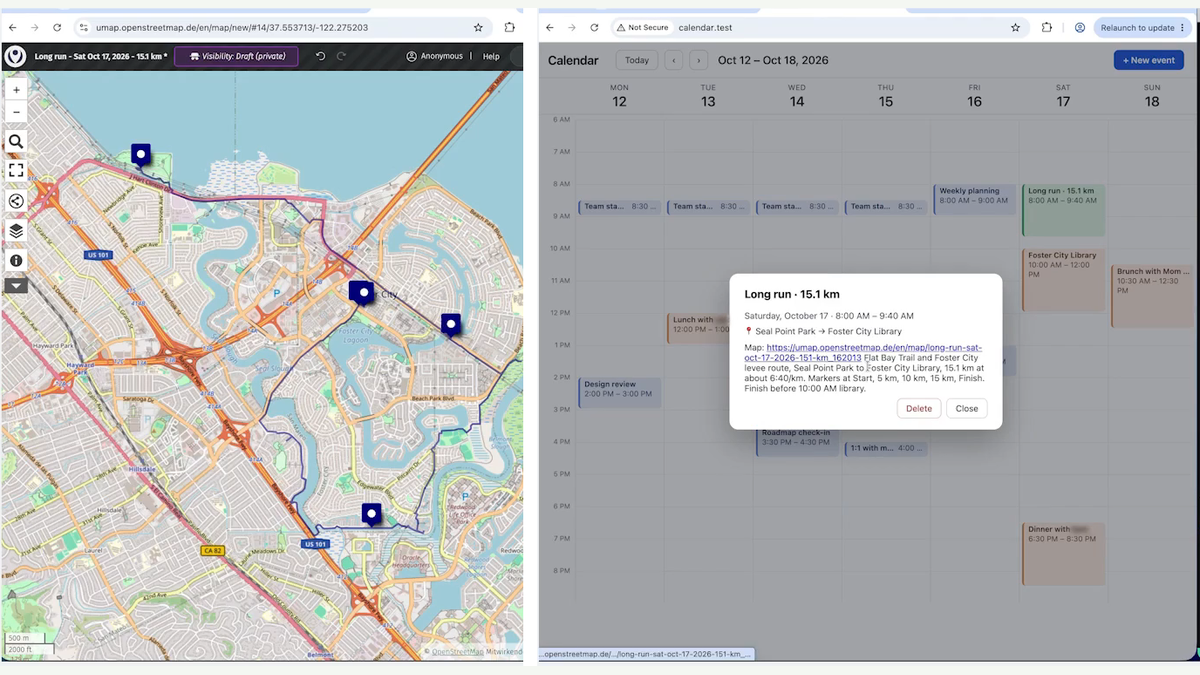Open Tuesday Lunch event
Image resolution: width=1200 pixels, height=675 pixels.
coord(698,327)
